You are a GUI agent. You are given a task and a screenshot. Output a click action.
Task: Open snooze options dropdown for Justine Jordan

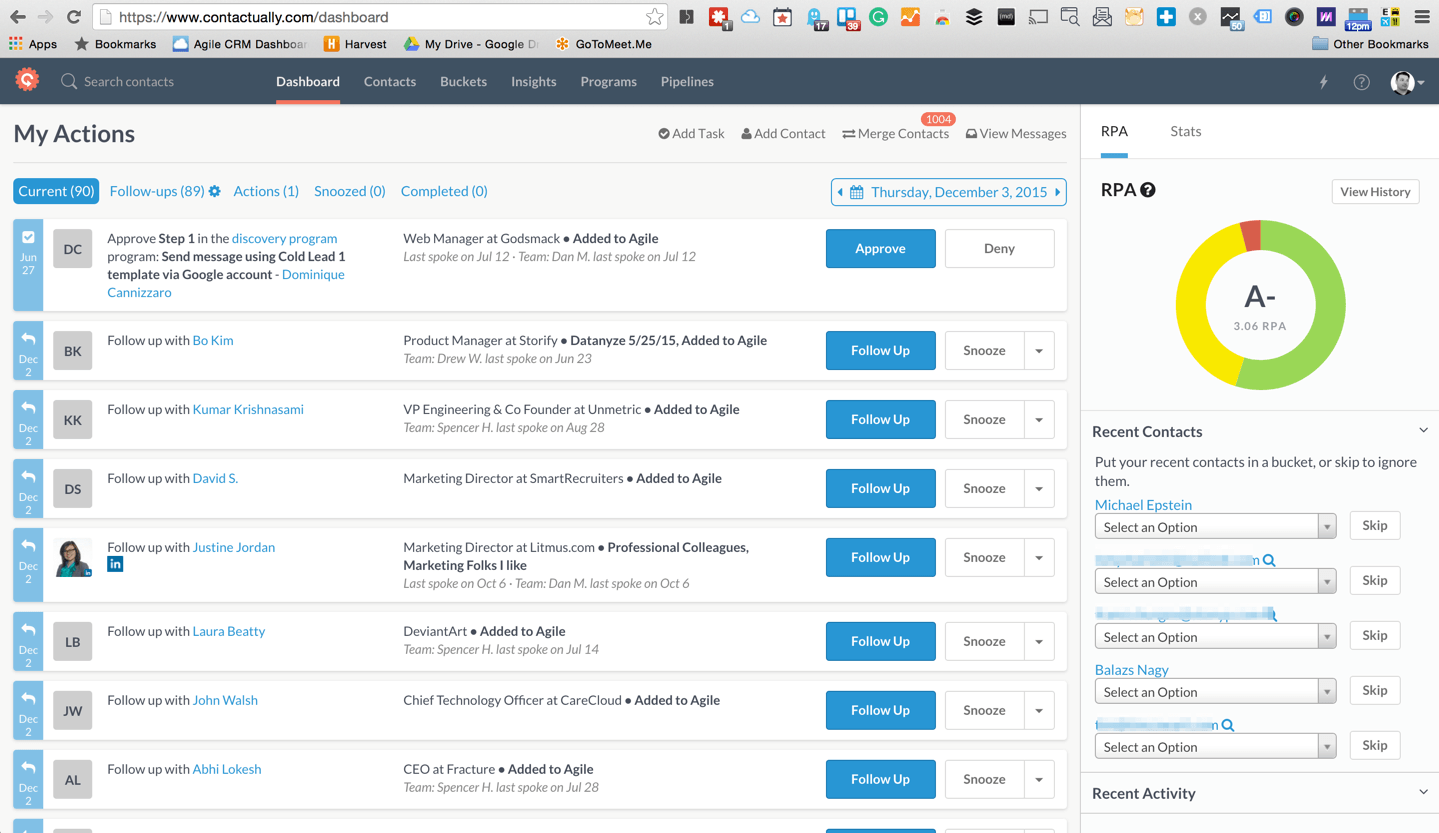(1039, 558)
